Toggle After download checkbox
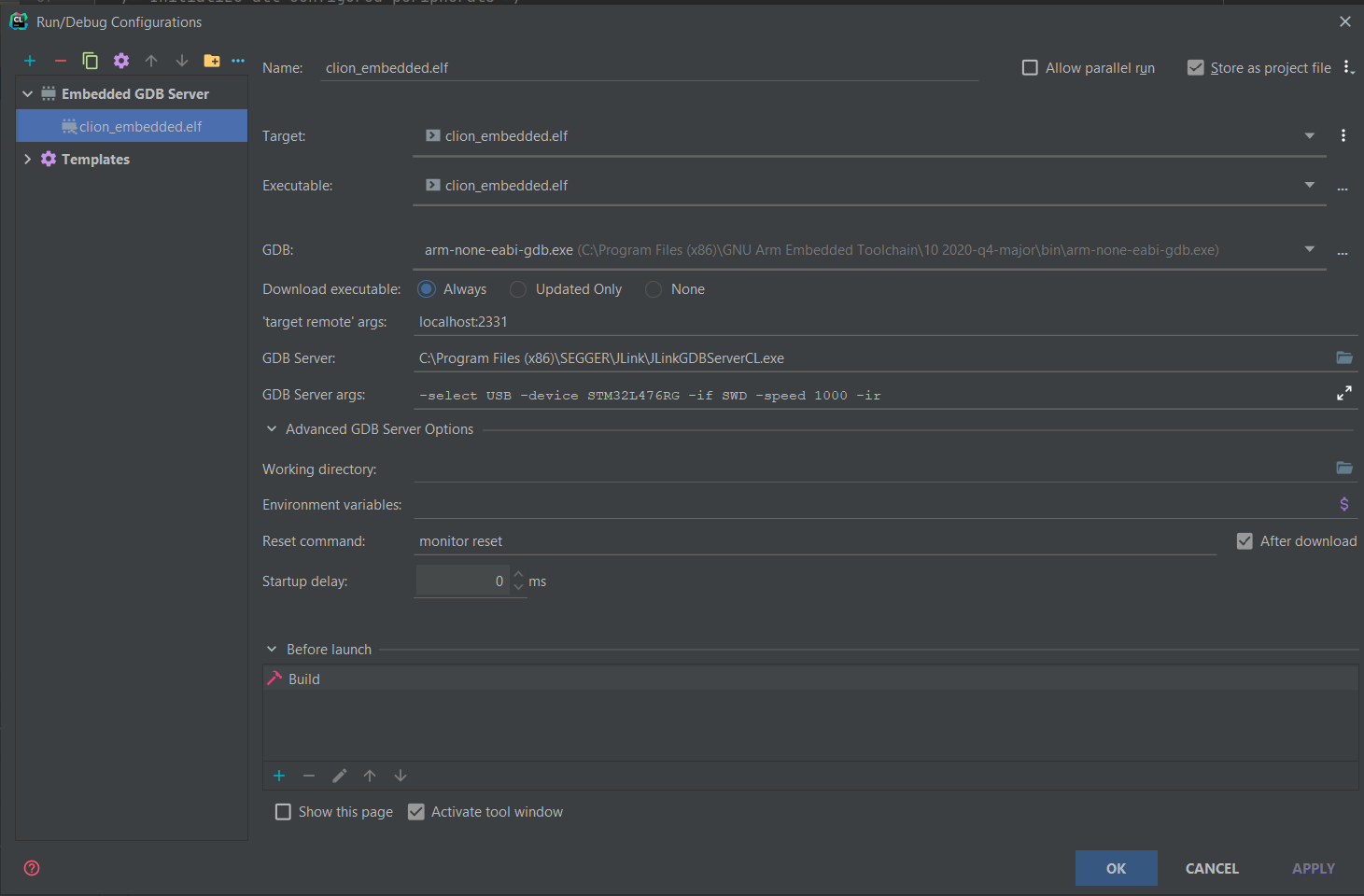The width and height of the screenshot is (1364, 896). 1244,541
